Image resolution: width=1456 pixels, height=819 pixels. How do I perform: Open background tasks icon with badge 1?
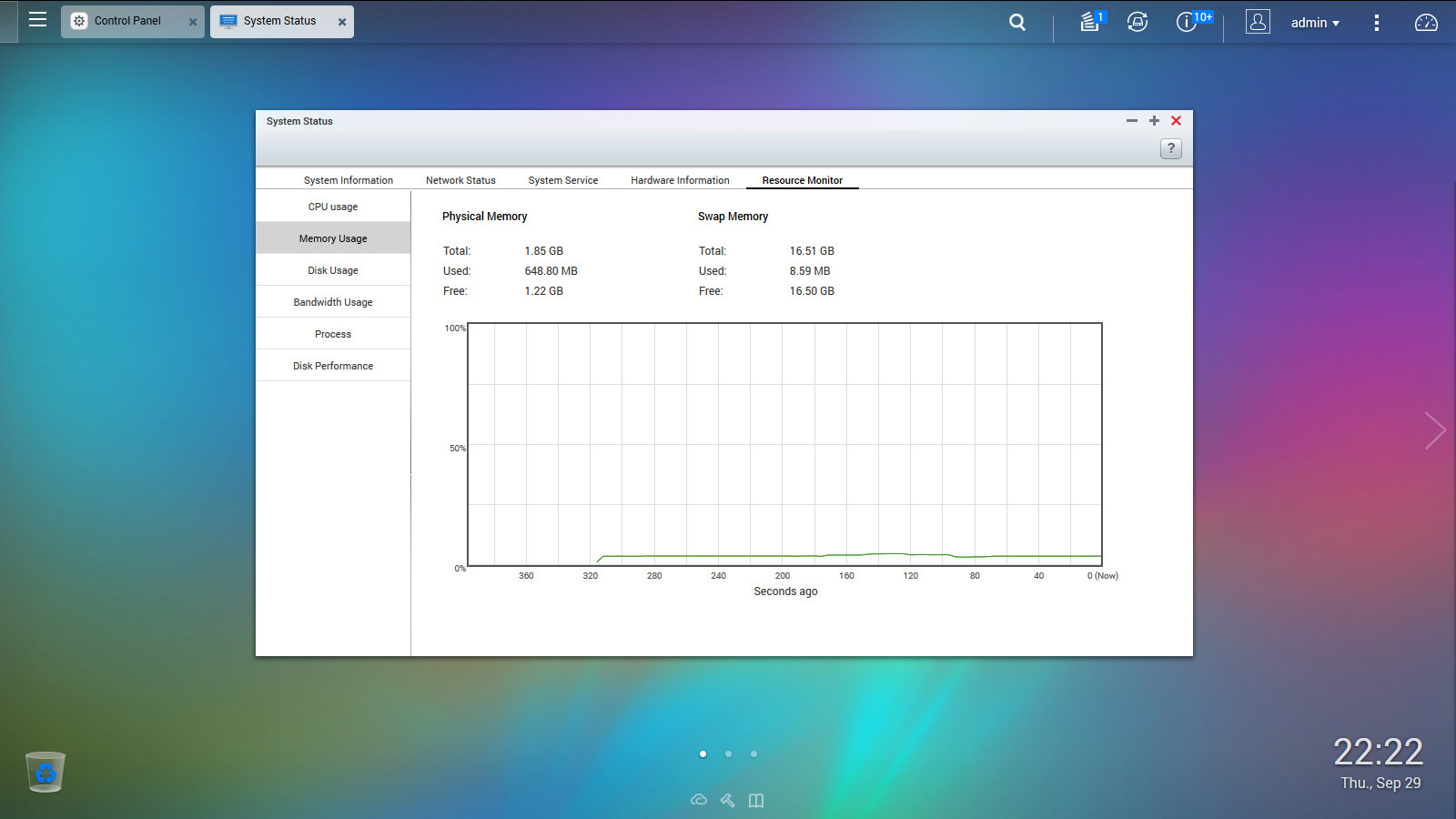tap(1090, 21)
